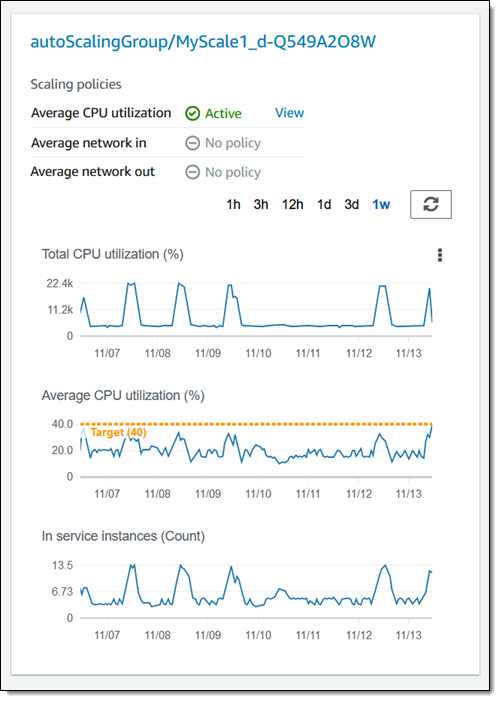Click the No policy icon for network in
Screen dimensions: 500x701
pyautogui.click(x=192, y=143)
